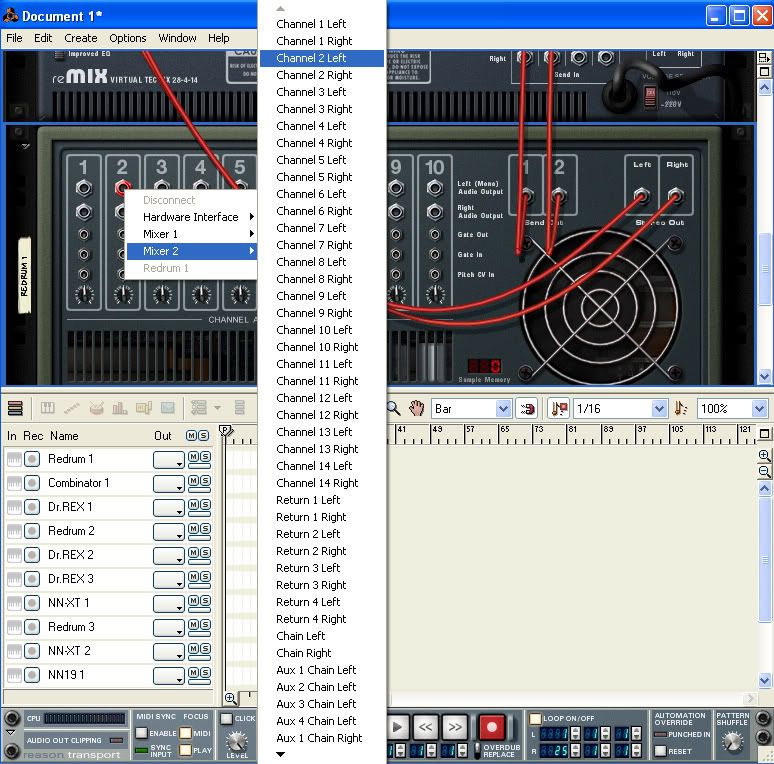Click down arrow to show more channel entries
The image size is (774, 764).
(280, 754)
